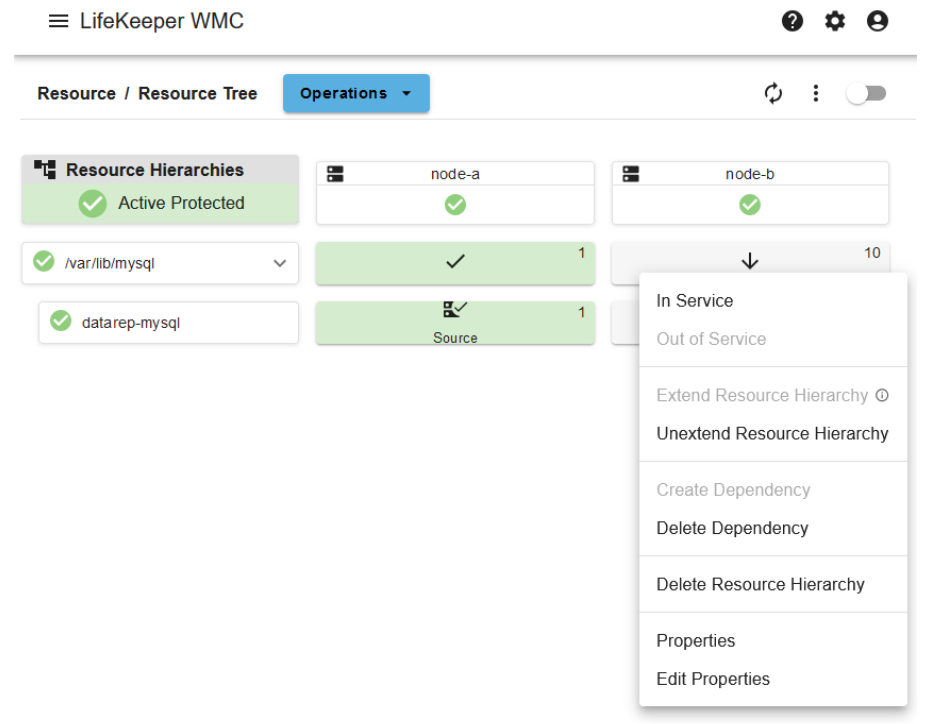Image resolution: width=927 pixels, height=724 pixels.
Task: Click Delete Resource Hierarchy option
Action: (x=760, y=585)
